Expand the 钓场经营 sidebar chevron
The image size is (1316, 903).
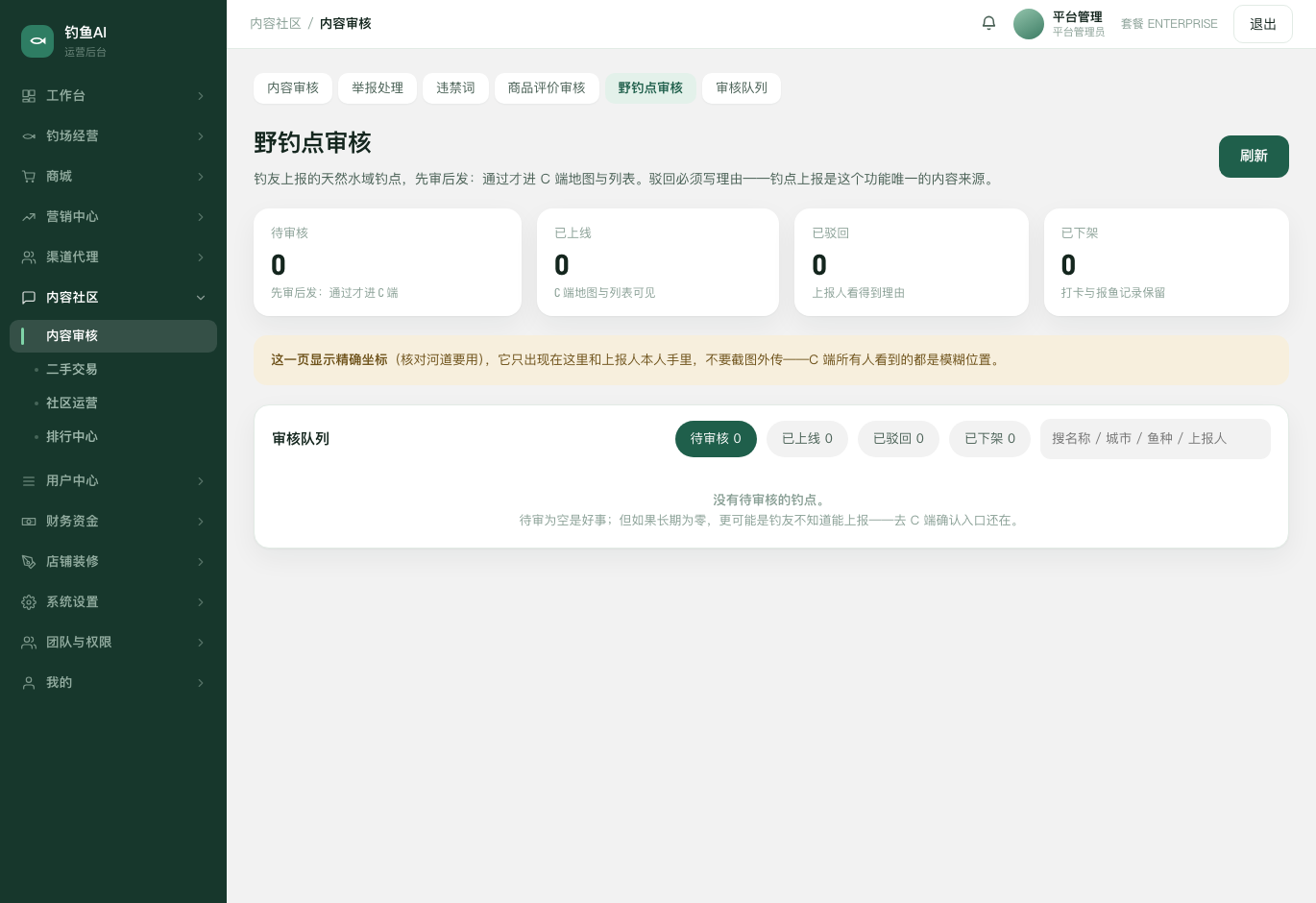[x=201, y=136]
